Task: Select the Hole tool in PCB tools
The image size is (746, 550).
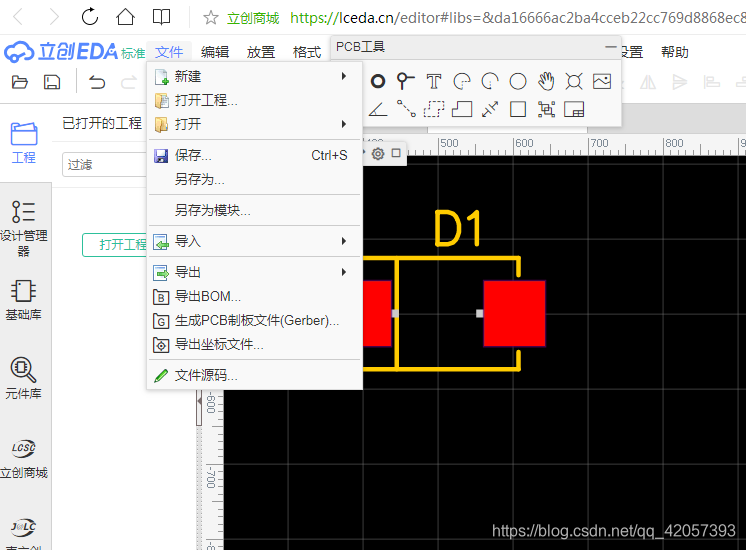Action: tap(574, 81)
